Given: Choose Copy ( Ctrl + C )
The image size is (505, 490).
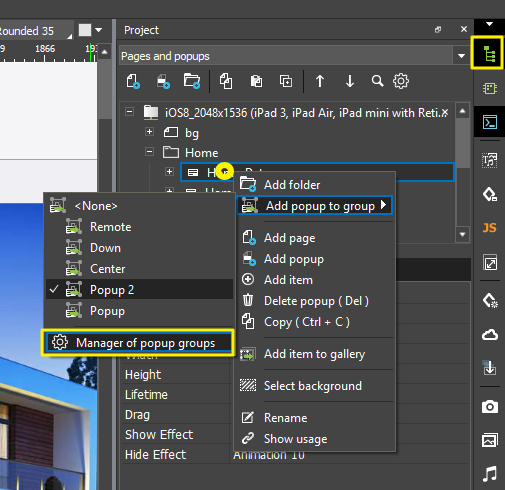Looking at the screenshot, I should click(315, 322).
